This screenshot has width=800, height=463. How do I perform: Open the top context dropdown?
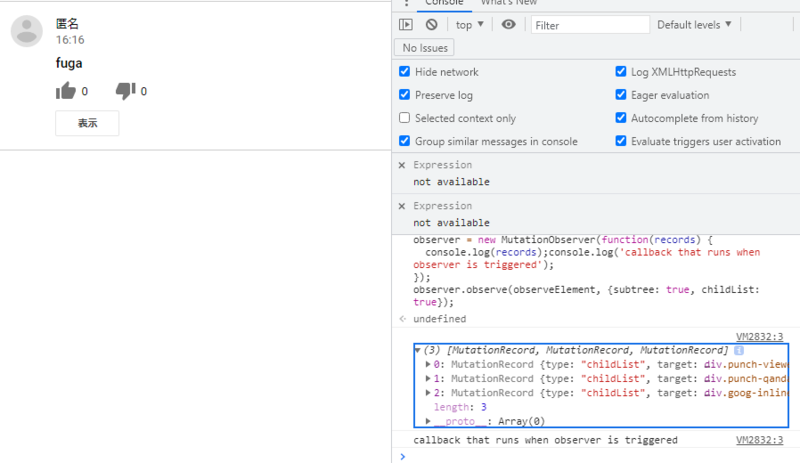(469, 25)
